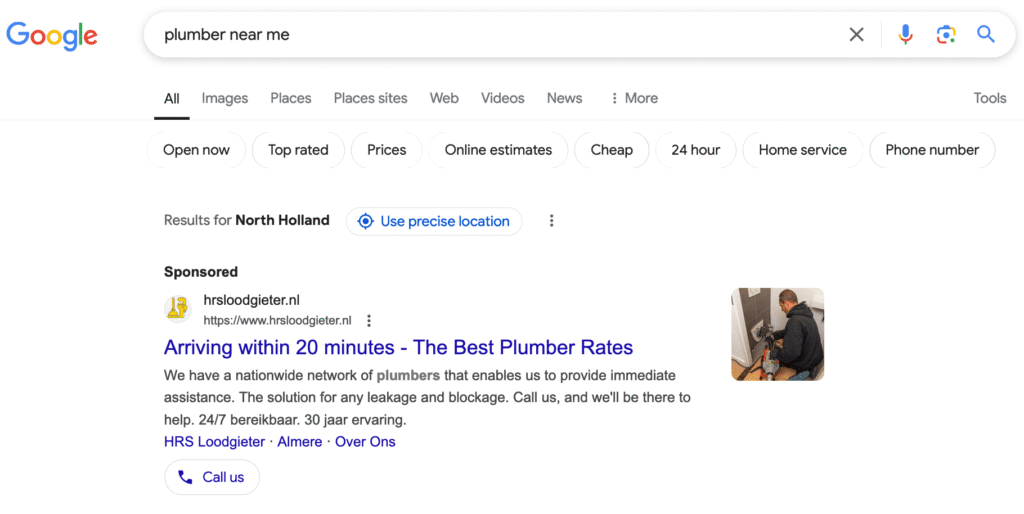Image resolution: width=1024 pixels, height=514 pixels.
Task: Click the Google logo
Action: coord(52,35)
